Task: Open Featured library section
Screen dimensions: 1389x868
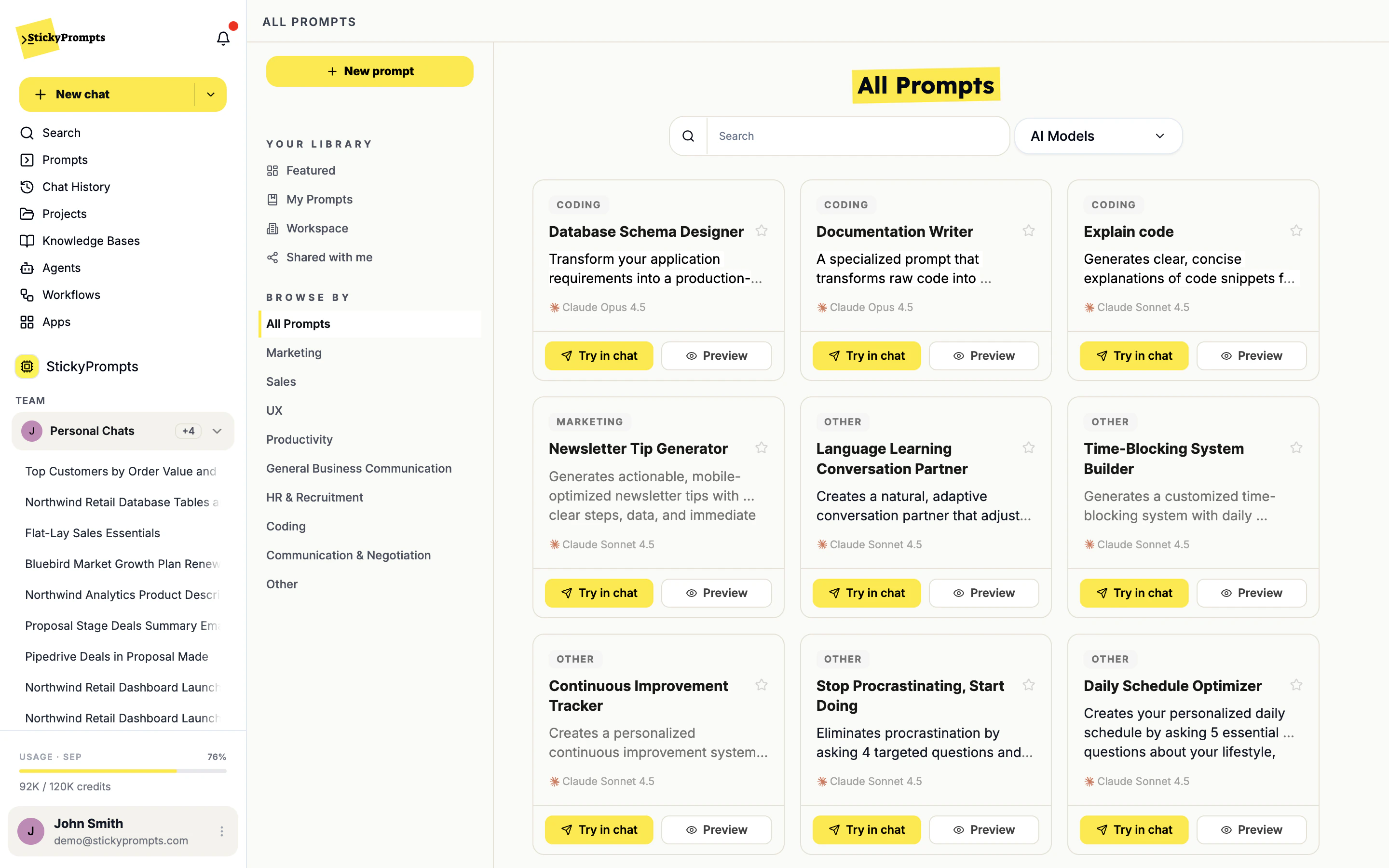Action: coord(301,171)
